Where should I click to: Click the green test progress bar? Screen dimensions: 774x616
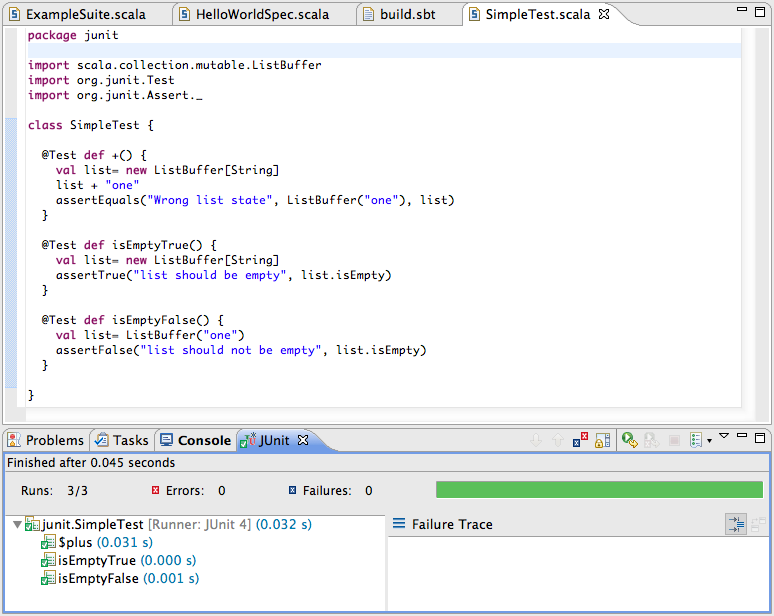click(x=599, y=490)
